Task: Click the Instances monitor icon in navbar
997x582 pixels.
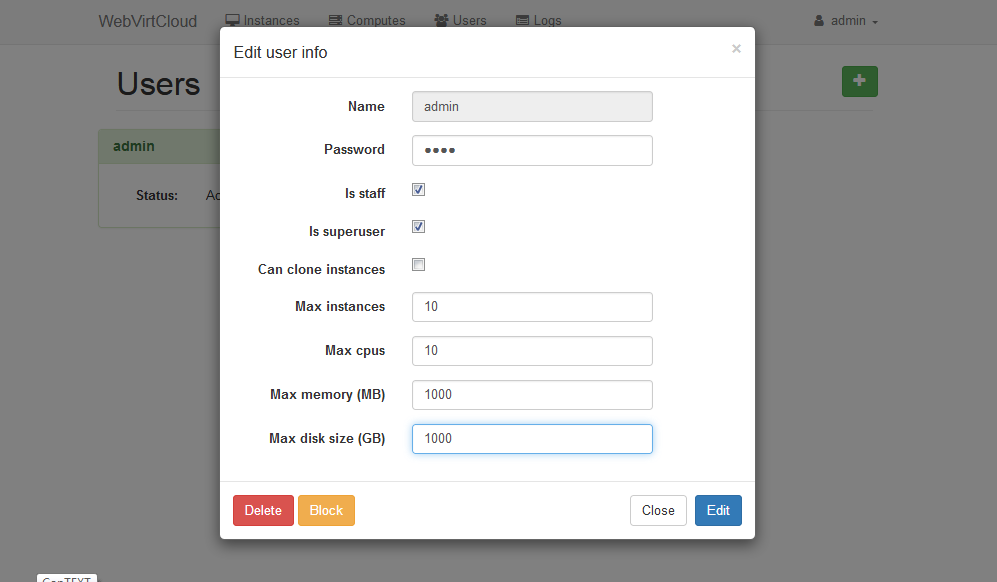Action: pos(233,20)
